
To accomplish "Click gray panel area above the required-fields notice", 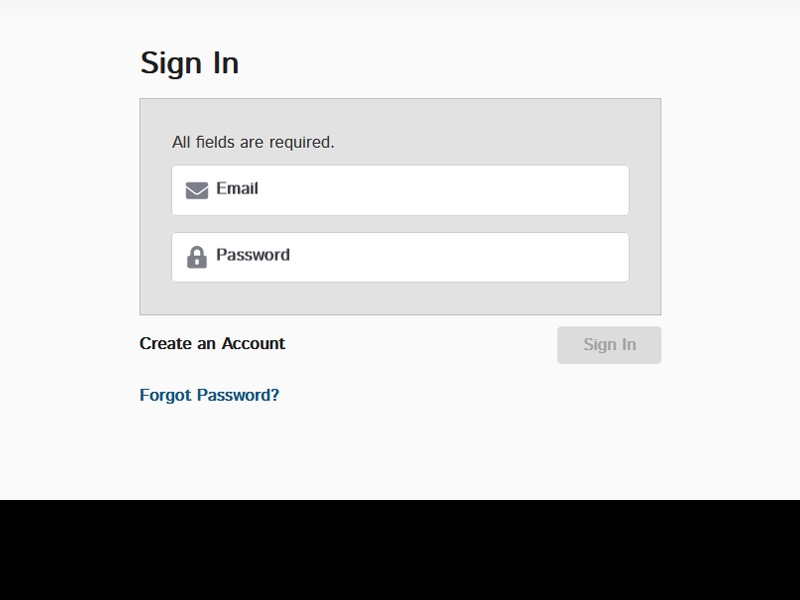I will click(x=400, y=115).
